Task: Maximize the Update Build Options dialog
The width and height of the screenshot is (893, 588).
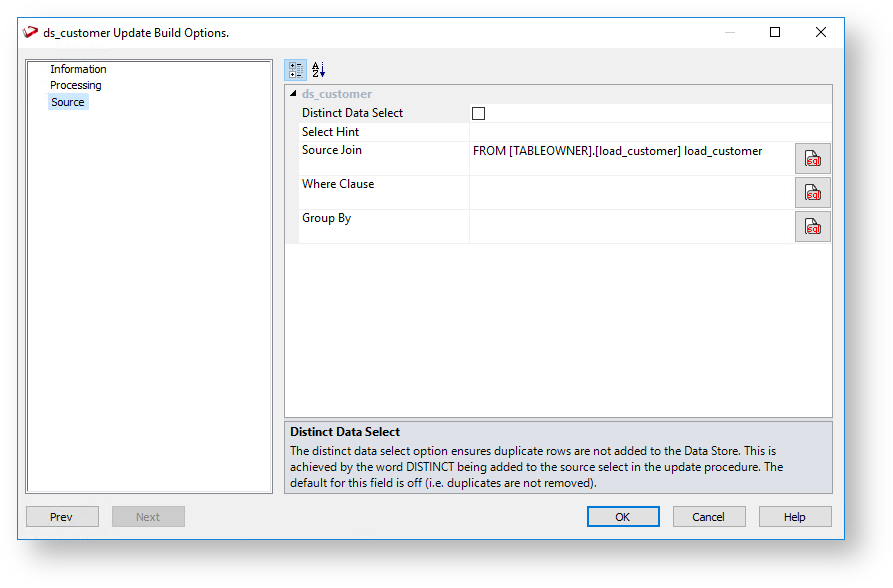Action: (x=775, y=32)
